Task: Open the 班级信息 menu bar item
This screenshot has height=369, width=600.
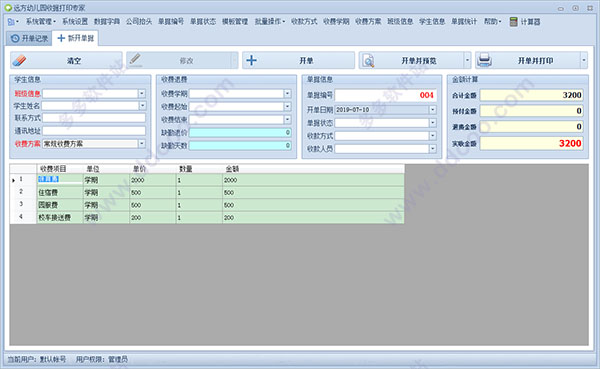Action: [x=400, y=22]
